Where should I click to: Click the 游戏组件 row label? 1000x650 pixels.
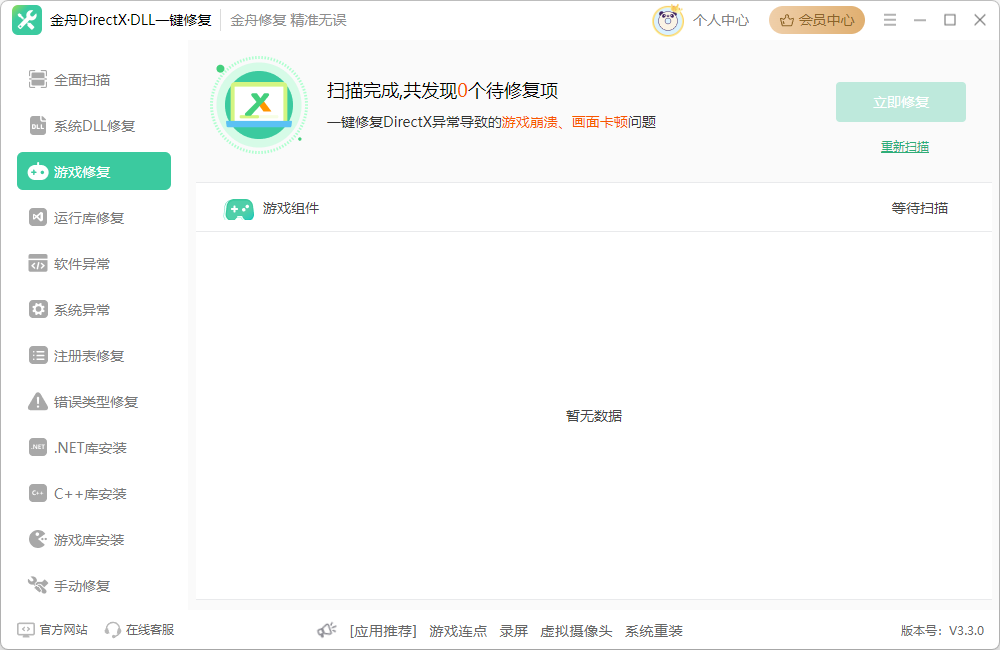[291, 208]
